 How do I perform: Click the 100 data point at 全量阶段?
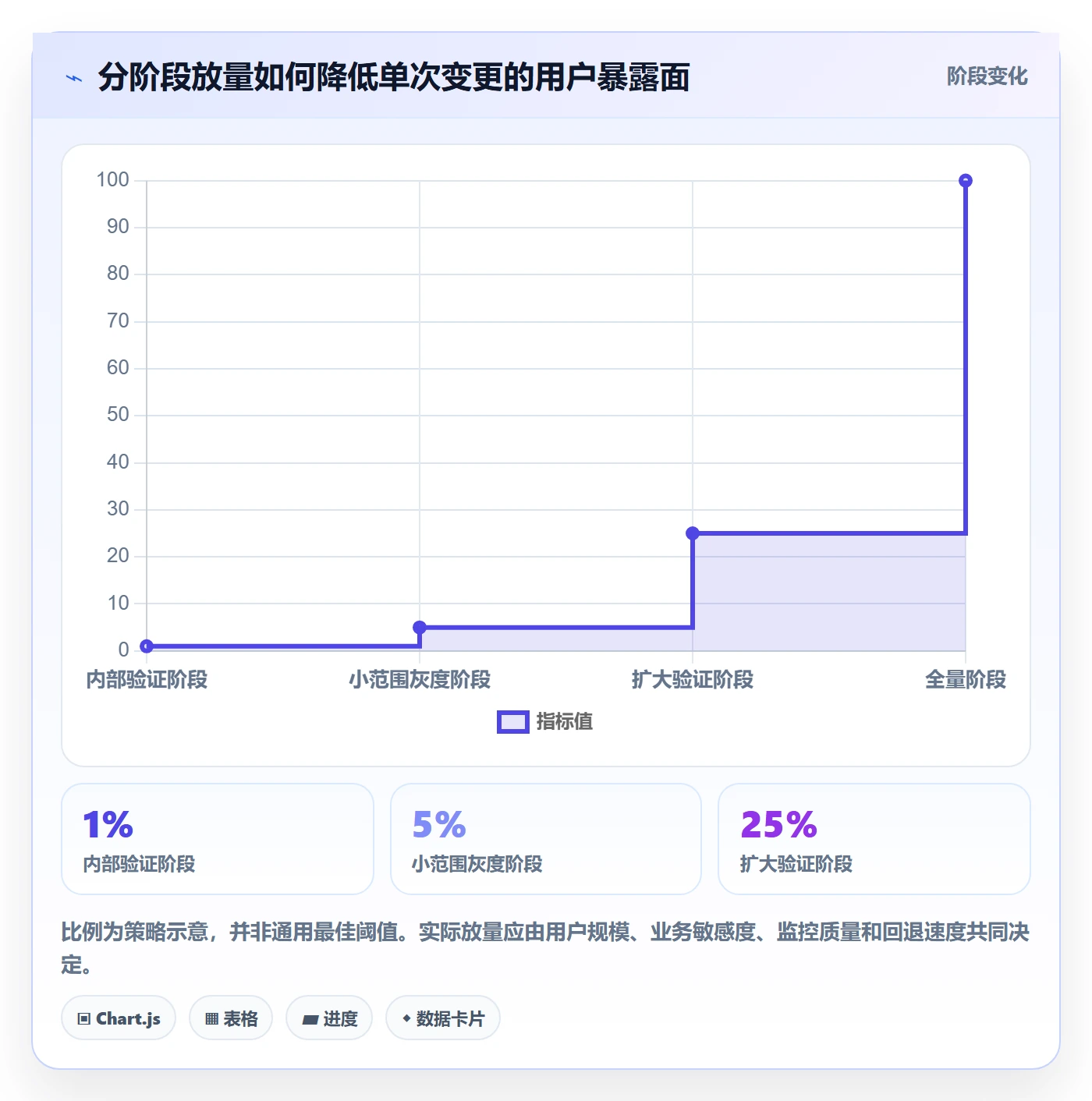pyautogui.click(x=966, y=181)
